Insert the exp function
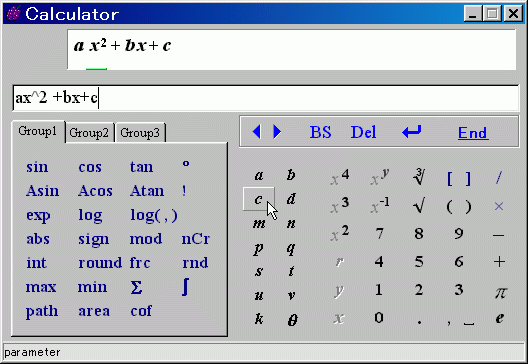 (x=38, y=216)
